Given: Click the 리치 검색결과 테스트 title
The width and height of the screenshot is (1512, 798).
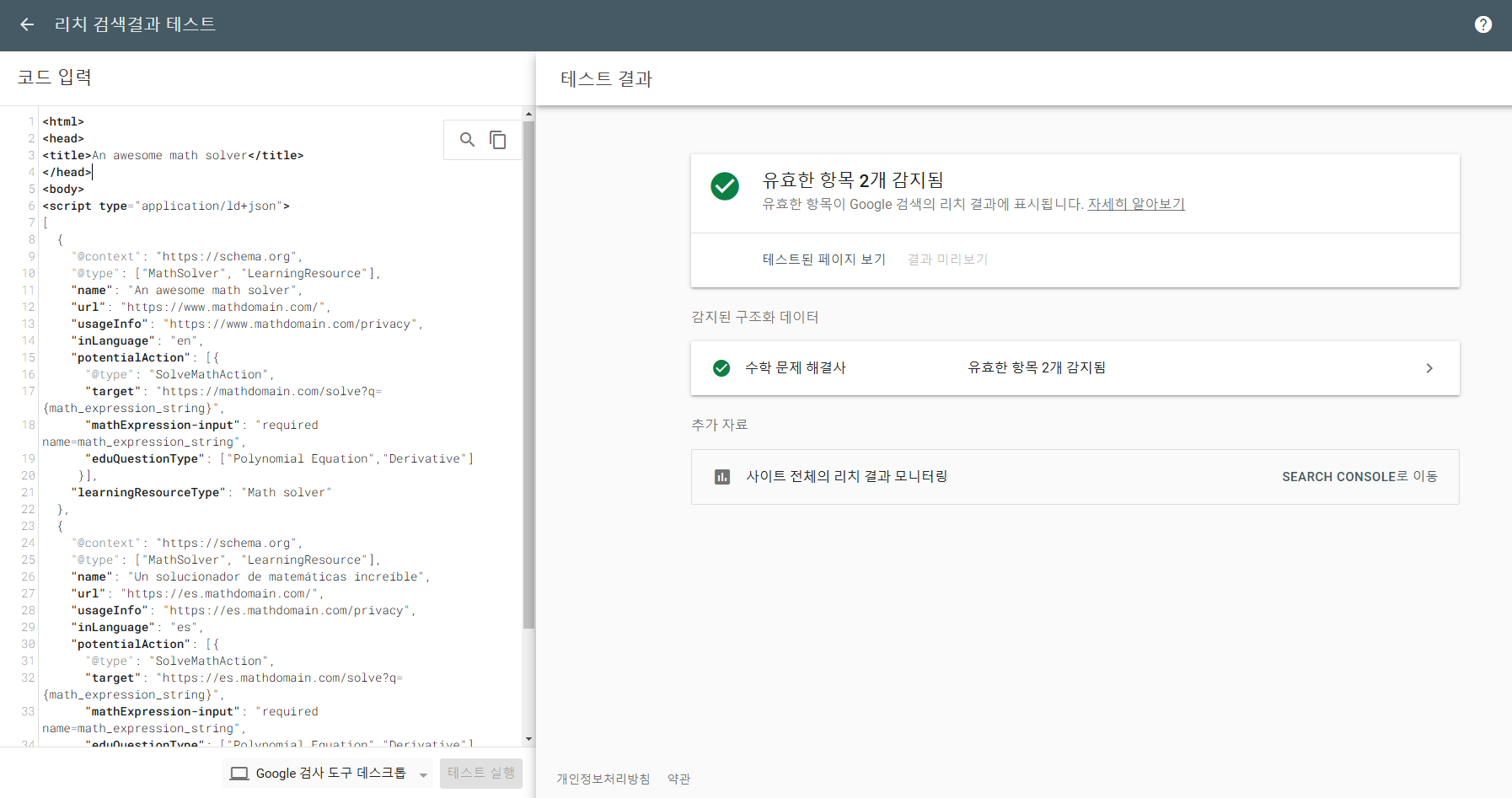Looking at the screenshot, I should point(135,24).
